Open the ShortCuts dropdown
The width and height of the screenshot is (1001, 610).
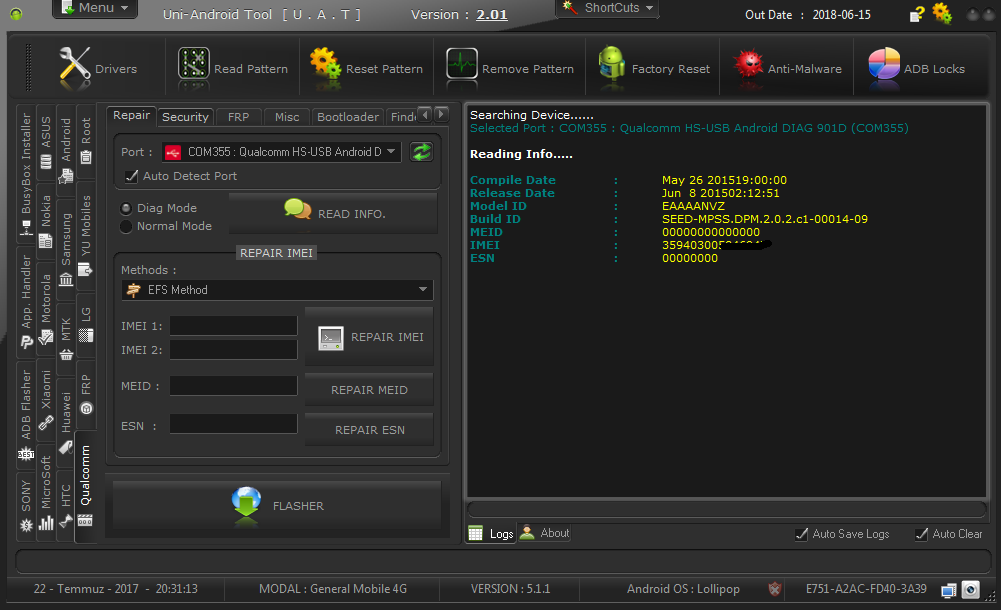click(x=608, y=8)
